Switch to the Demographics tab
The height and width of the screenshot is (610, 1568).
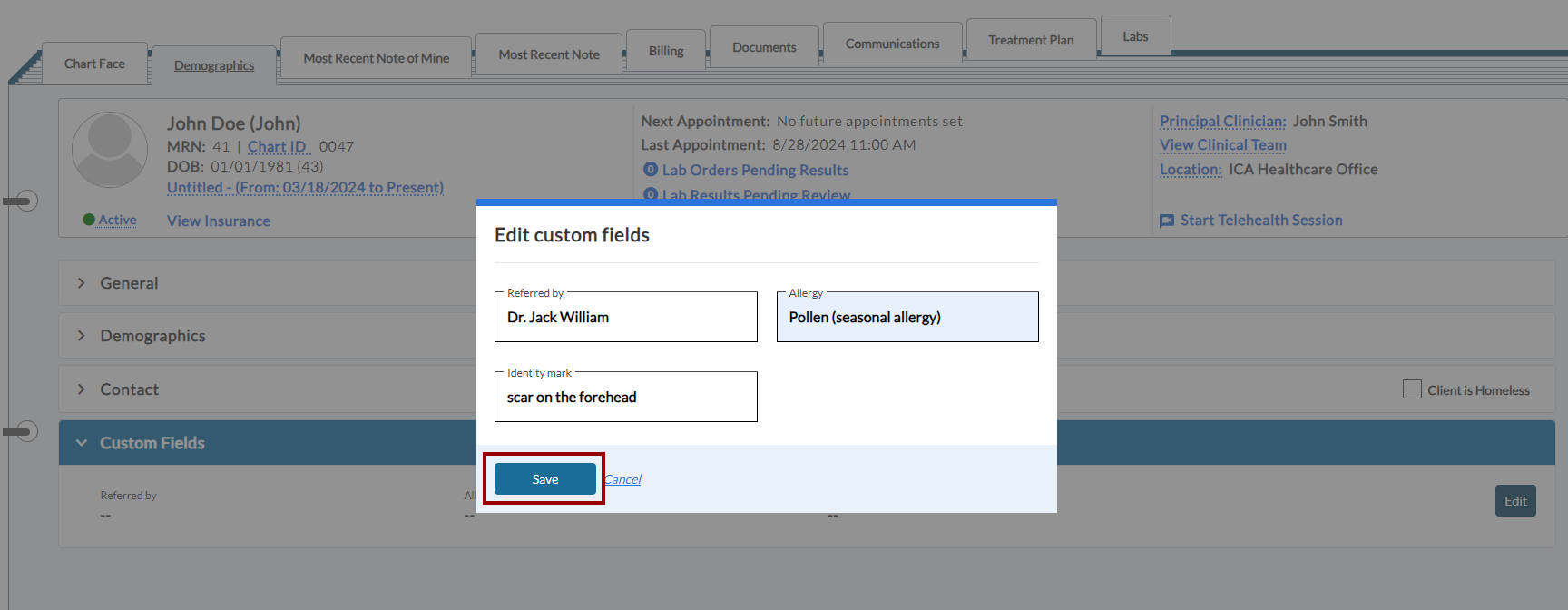214,65
